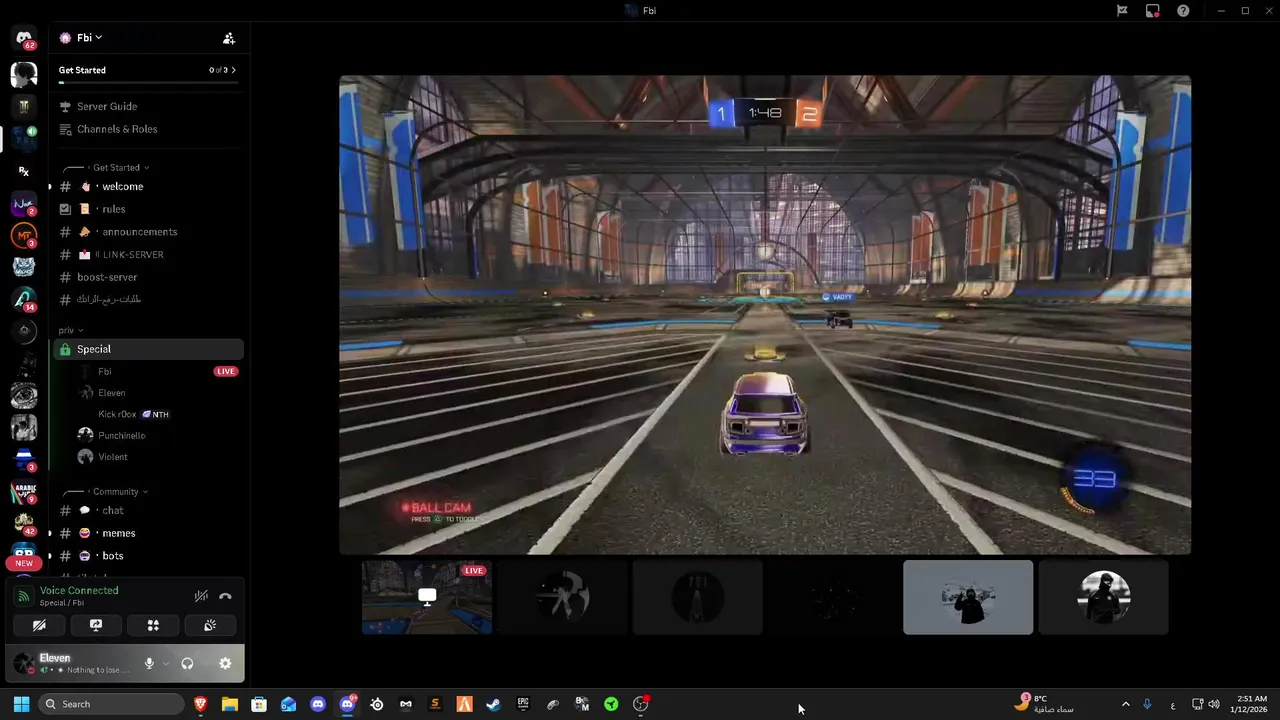Screen dimensions: 1280x720
Task: Open the memes channel
Action: pyautogui.click(x=148, y=533)
